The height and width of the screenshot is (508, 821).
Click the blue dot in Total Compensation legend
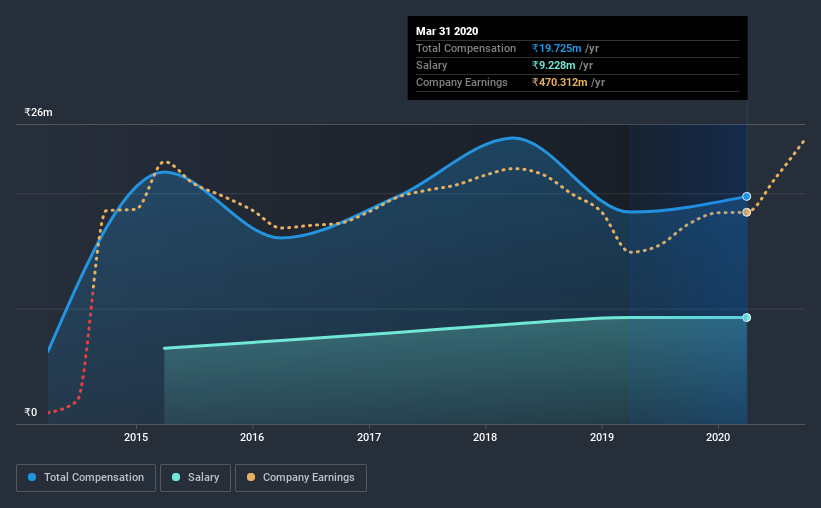pyautogui.click(x=32, y=477)
